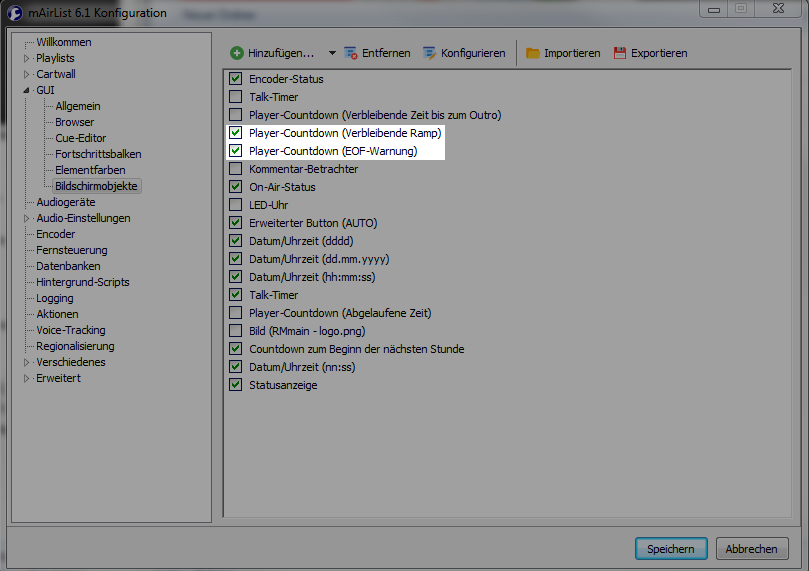Open Hintergrund-Scripts page
Screen dimensions: 809x571
(x=83, y=282)
